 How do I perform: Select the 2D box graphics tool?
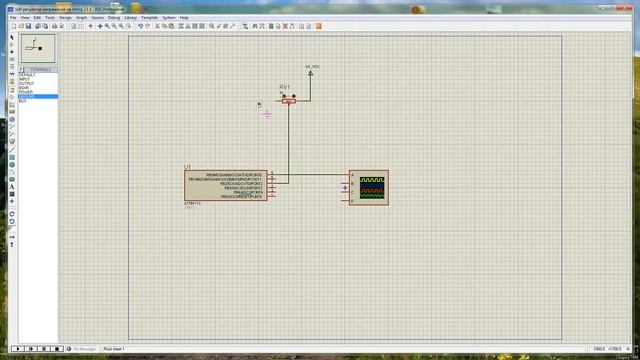pyautogui.click(x=12, y=157)
